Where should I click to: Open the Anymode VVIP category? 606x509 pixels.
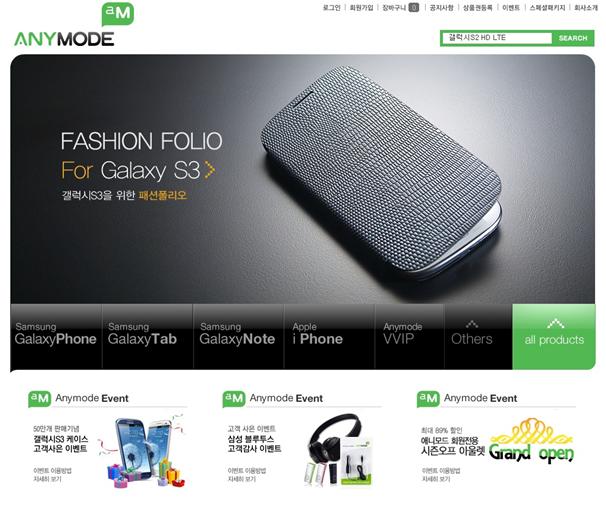409,334
